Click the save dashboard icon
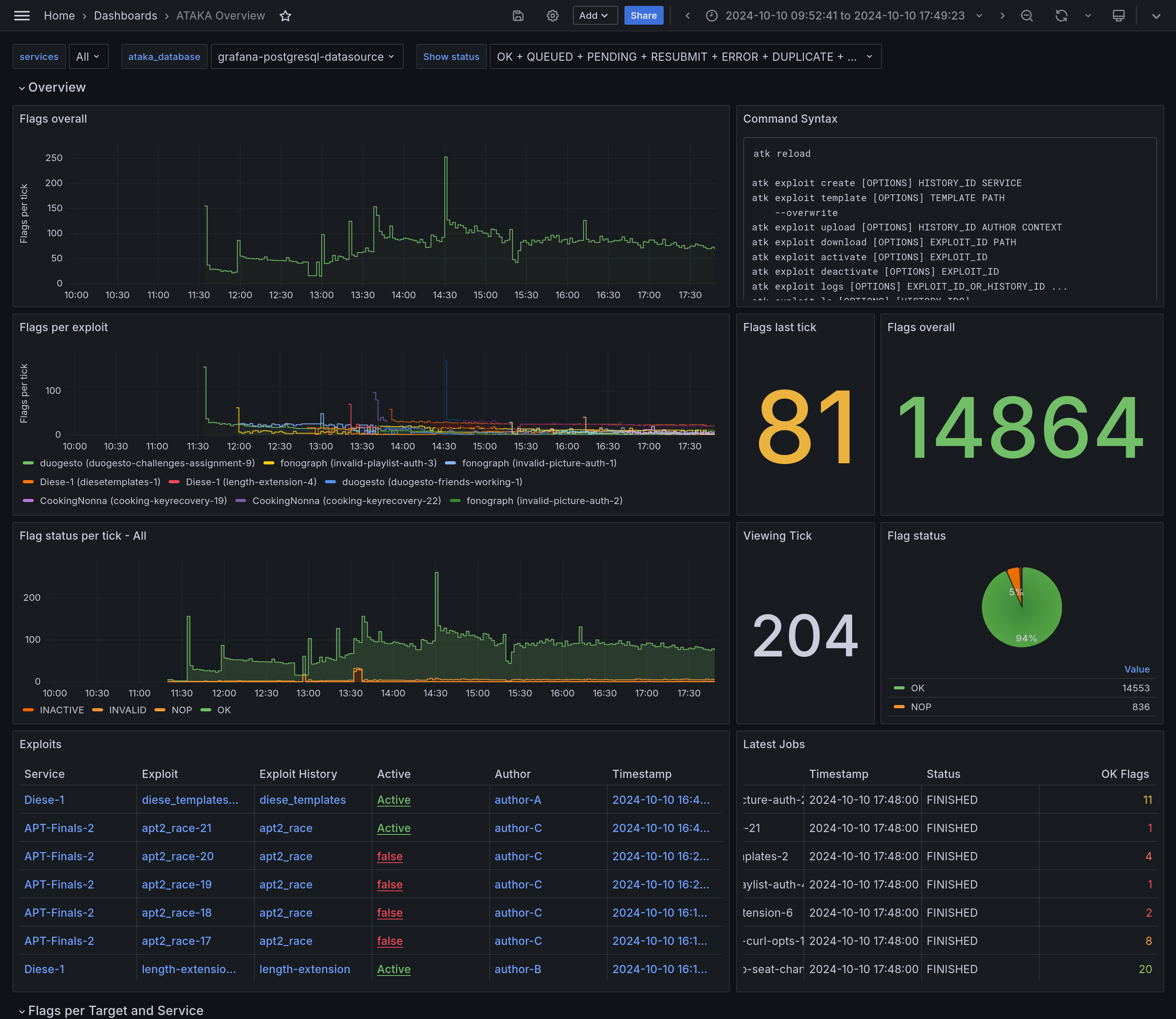 point(517,16)
